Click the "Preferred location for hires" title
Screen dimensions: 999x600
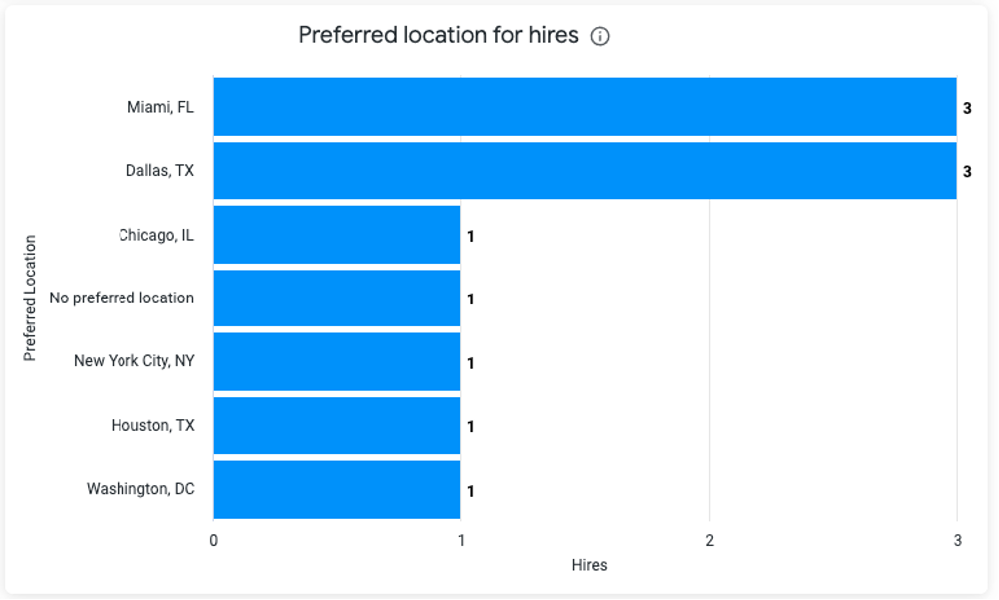[x=438, y=35]
